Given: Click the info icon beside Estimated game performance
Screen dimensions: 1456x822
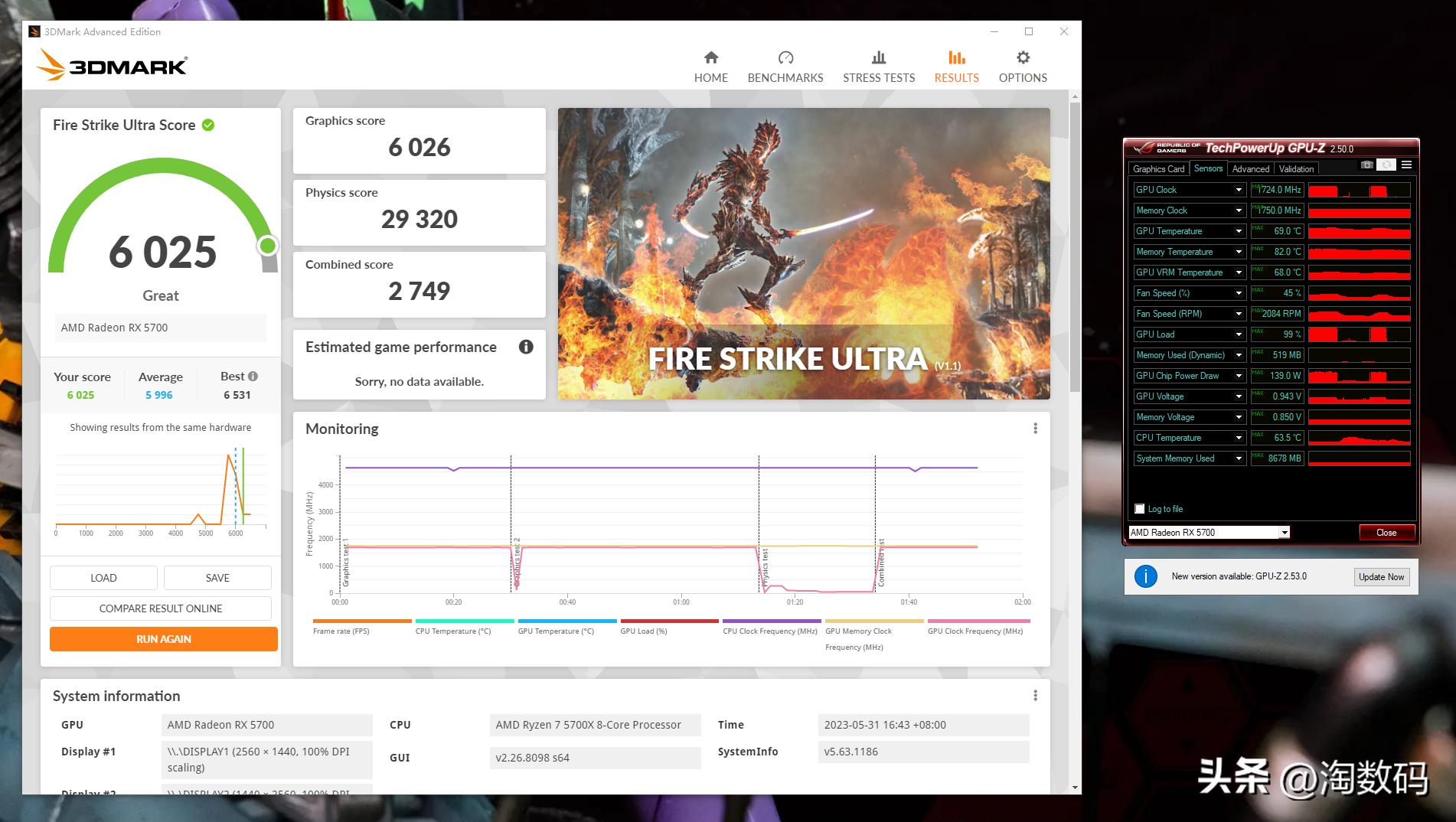Looking at the screenshot, I should pos(526,347).
